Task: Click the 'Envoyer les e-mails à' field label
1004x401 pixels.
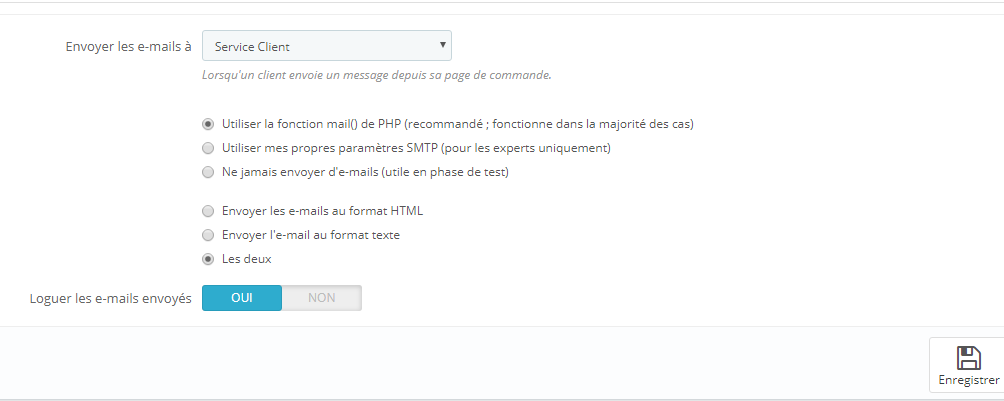Action: click(x=128, y=47)
